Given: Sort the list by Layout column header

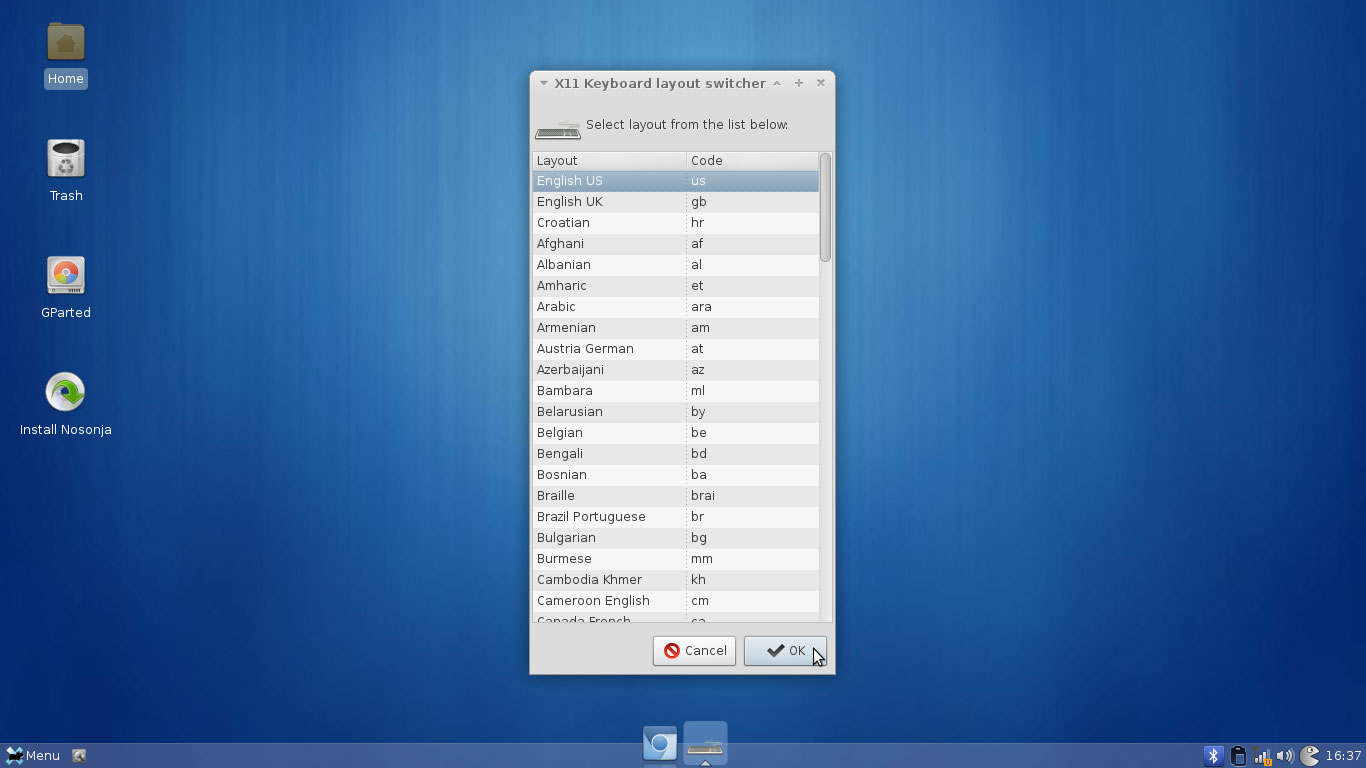Looking at the screenshot, I should (x=608, y=160).
